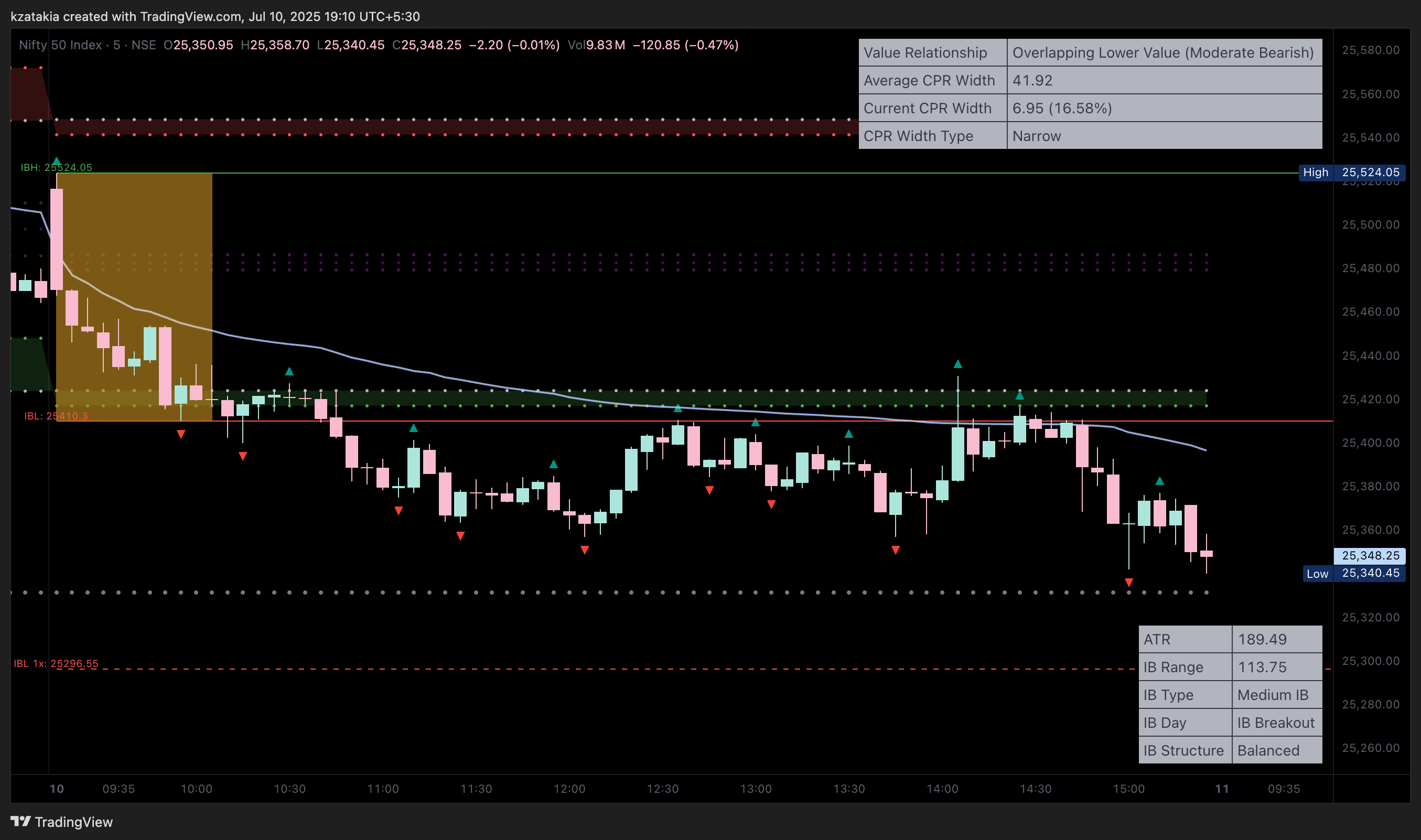Click the red down-arrow marker near 12:05
The width and height of the screenshot is (1421, 840).
pos(585,550)
